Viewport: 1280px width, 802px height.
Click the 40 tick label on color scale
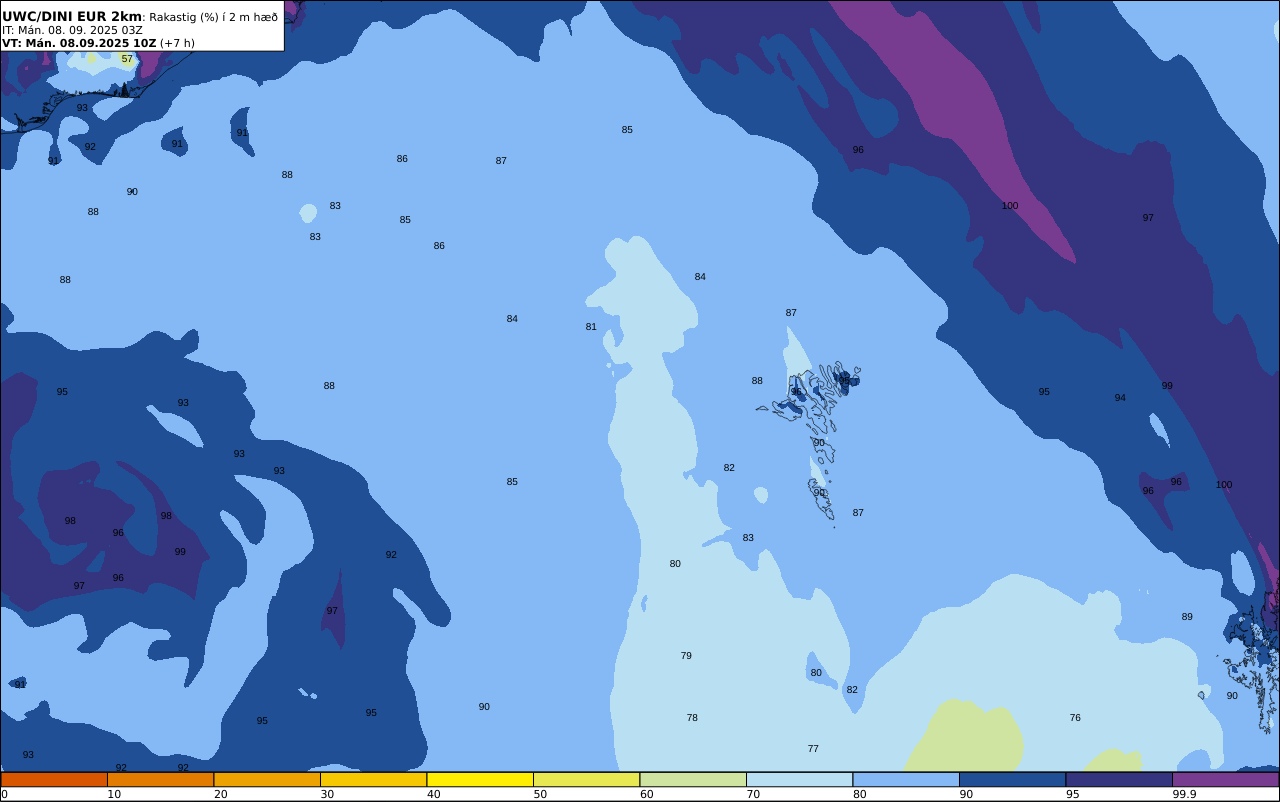[x=433, y=794]
